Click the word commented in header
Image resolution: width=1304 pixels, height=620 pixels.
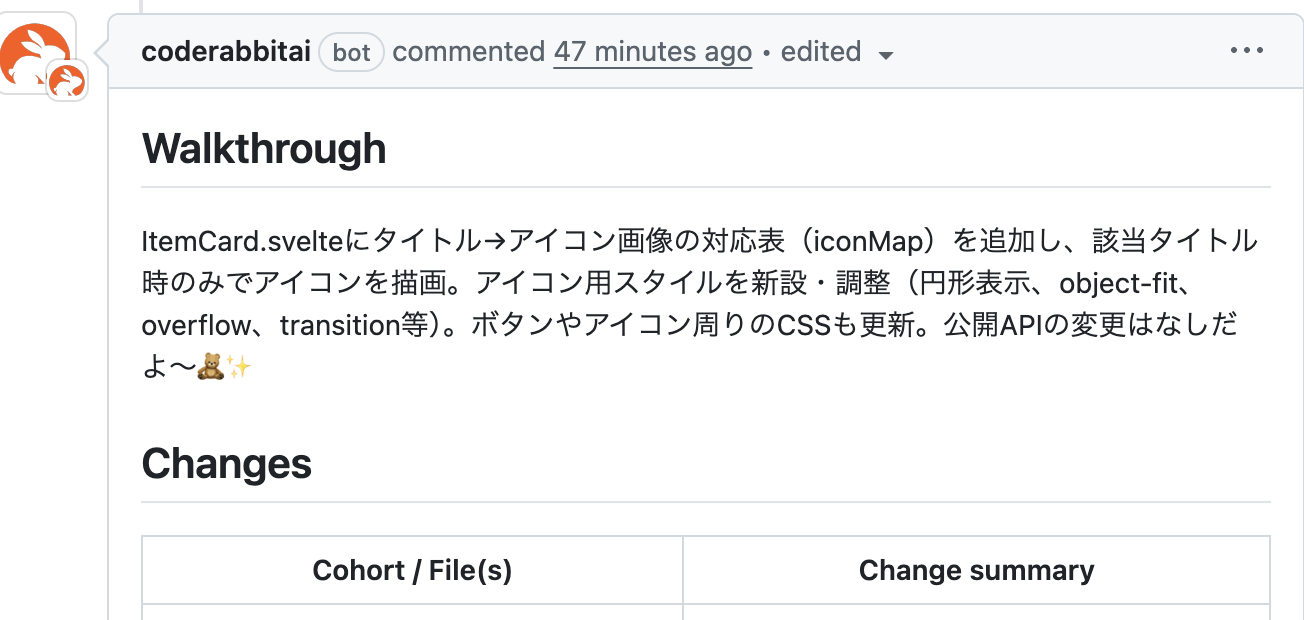[469, 52]
